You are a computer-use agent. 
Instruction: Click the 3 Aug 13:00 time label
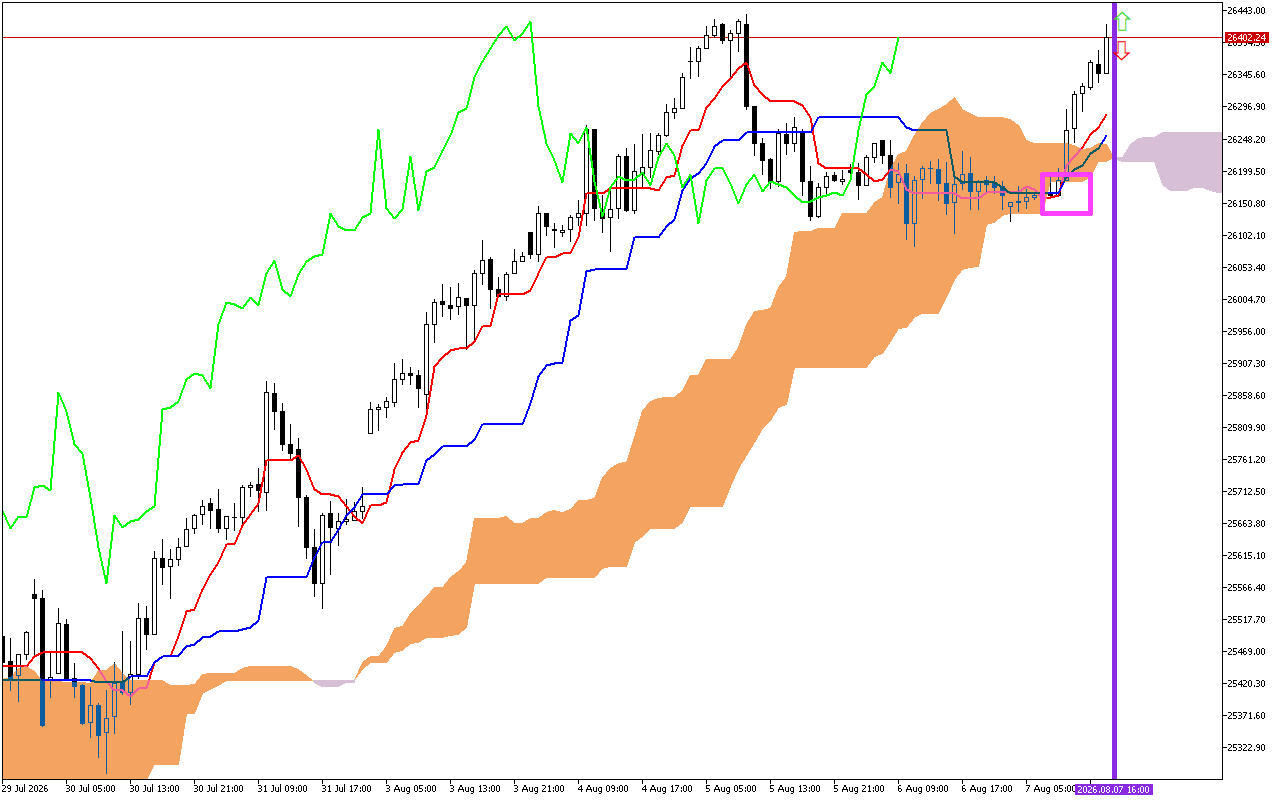click(x=475, y=789)
